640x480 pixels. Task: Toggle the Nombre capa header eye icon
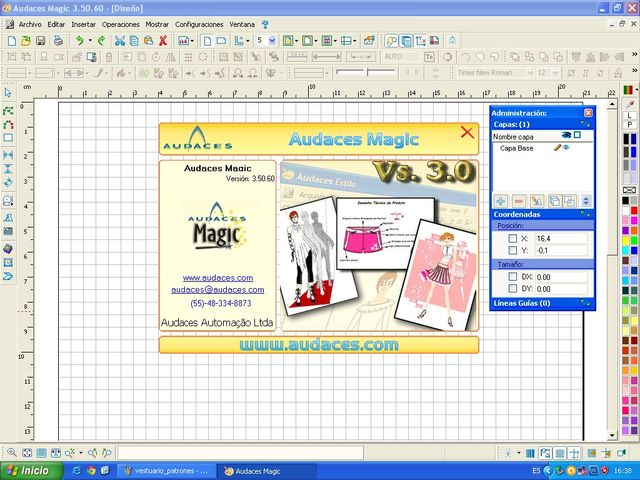[x=566, y=135]
